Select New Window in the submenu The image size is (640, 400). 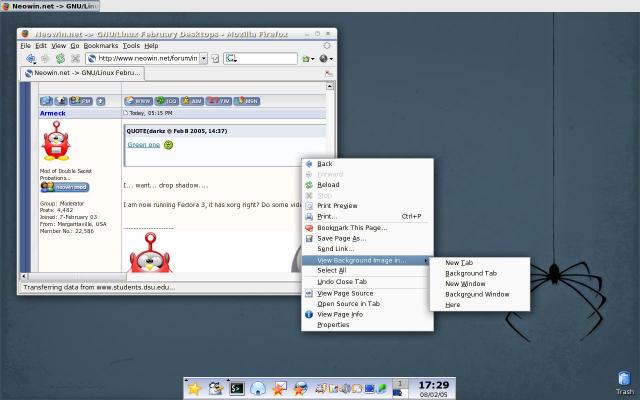480,284
